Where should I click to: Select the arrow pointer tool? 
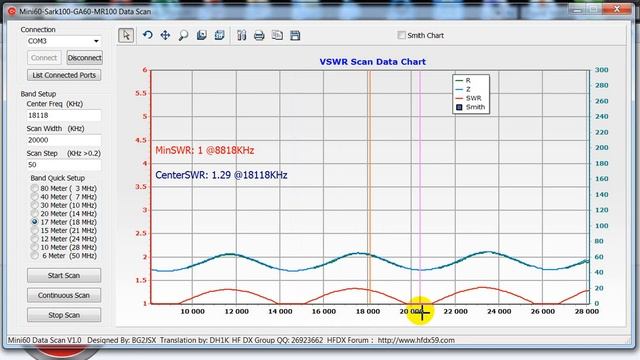(x=126, y=36)
